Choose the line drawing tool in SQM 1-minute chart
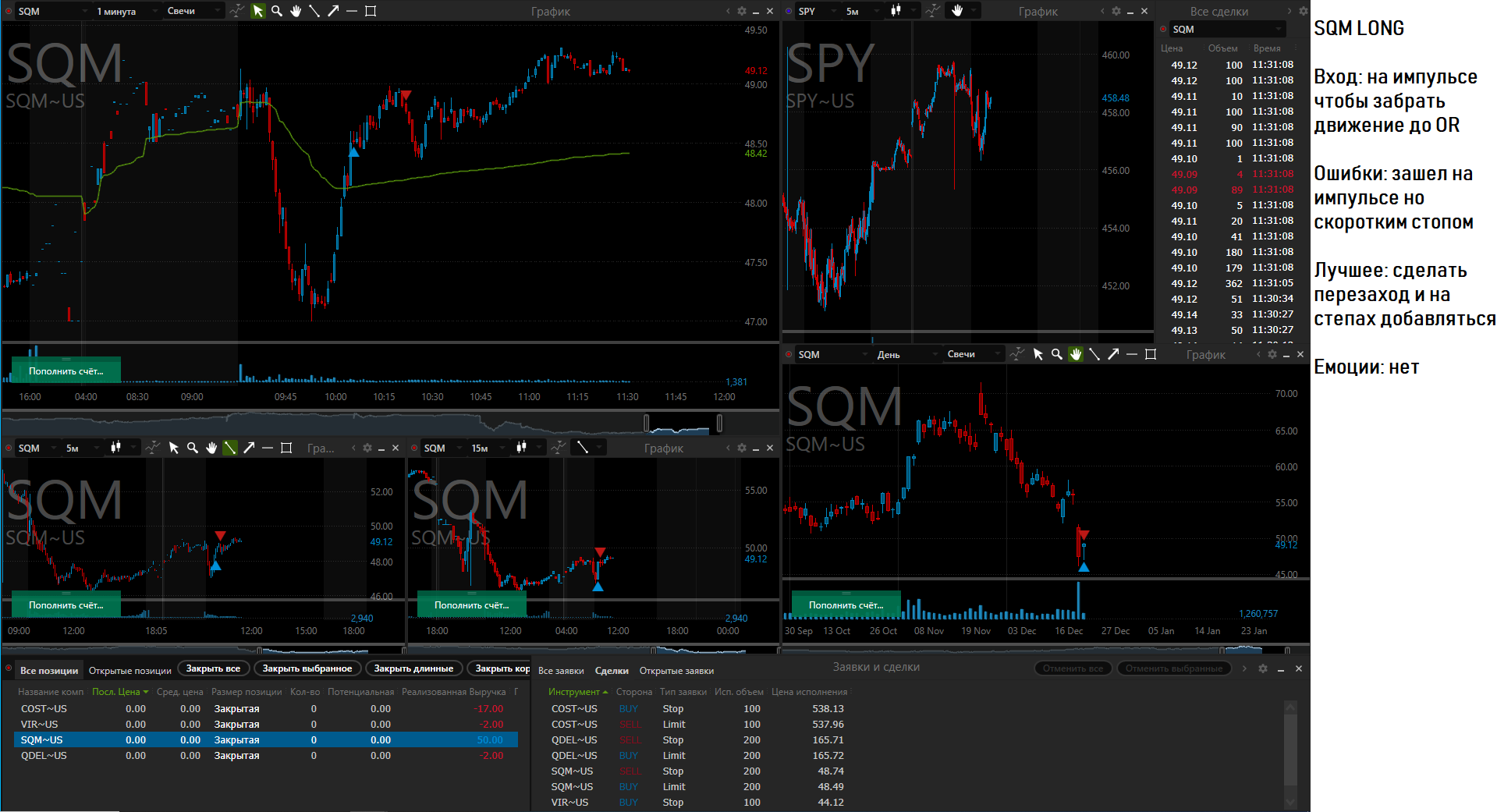This screenshot has height=812, width=1497. (x=314, y=11)
